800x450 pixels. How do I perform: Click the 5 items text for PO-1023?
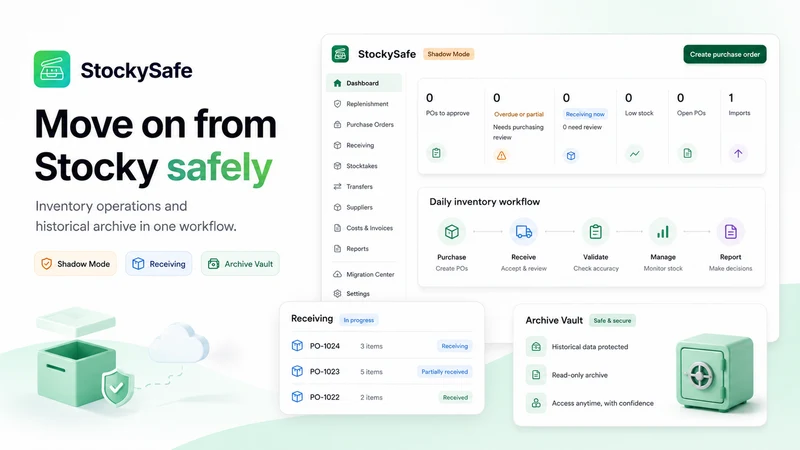click(x=371, y=372)
